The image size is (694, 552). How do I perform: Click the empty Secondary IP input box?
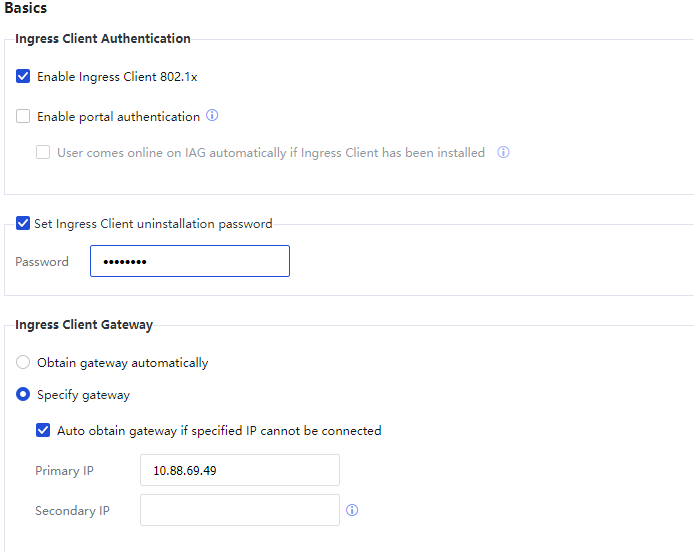point(240,510)
